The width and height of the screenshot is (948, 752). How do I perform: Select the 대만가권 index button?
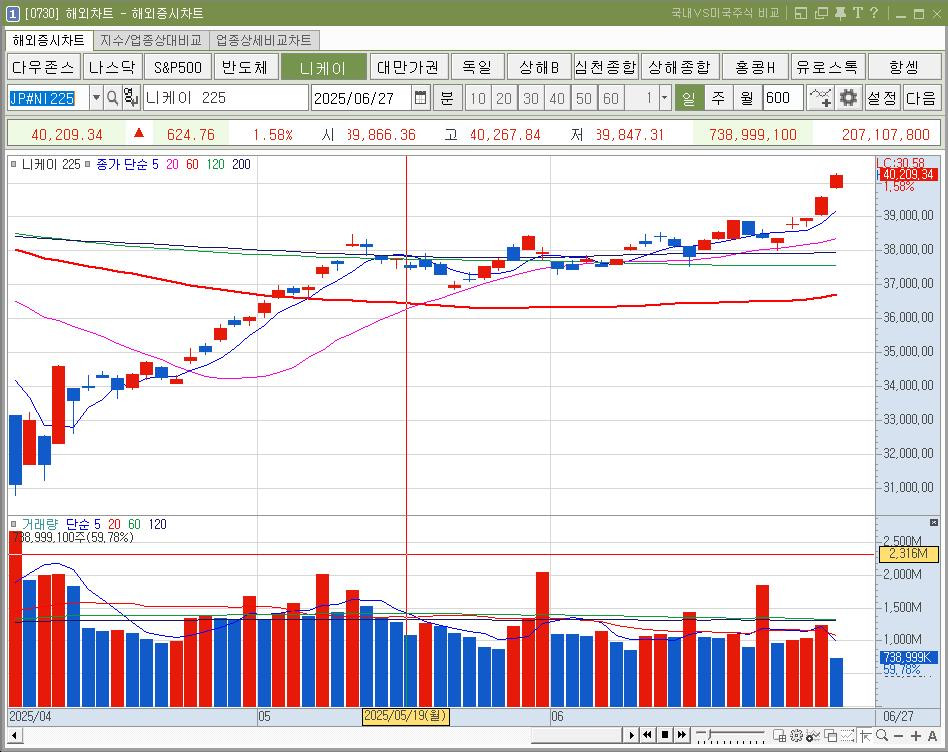[x=408, y=66]
